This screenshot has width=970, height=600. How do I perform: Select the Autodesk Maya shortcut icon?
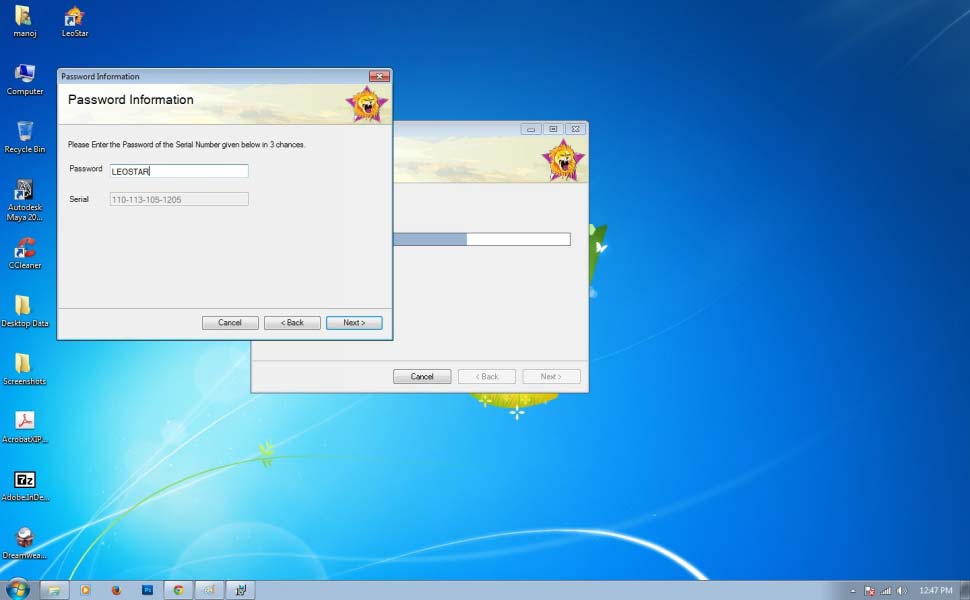25,200
